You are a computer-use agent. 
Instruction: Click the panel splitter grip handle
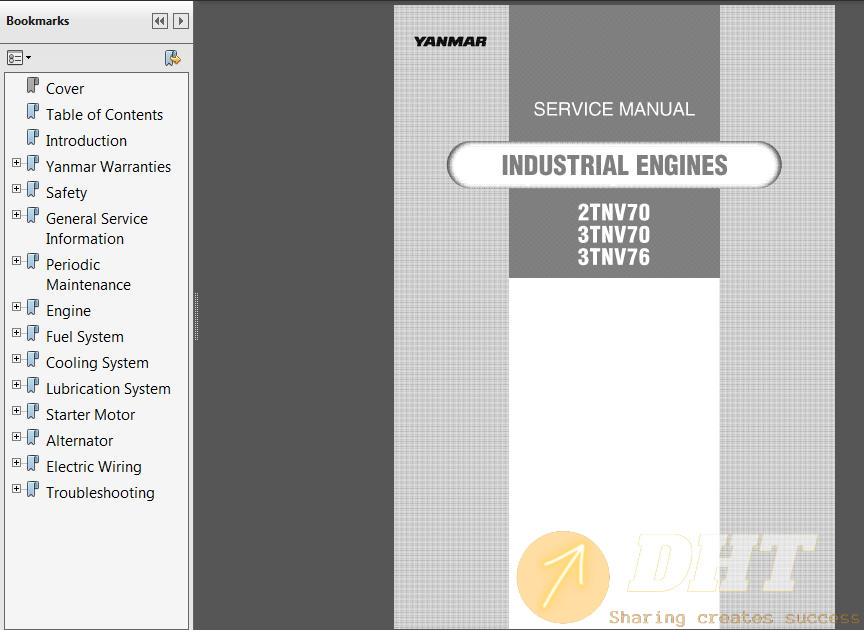click(x=196, y=316)
